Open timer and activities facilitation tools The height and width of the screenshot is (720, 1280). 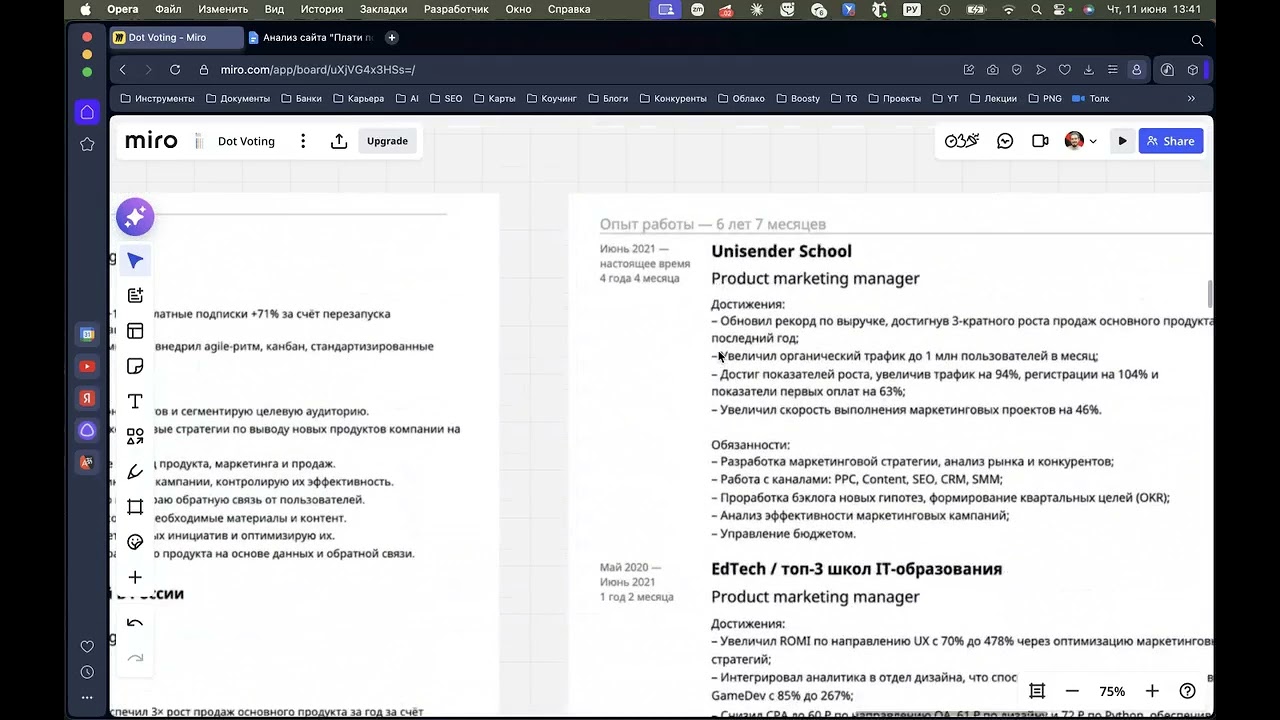tap(962, 141)
